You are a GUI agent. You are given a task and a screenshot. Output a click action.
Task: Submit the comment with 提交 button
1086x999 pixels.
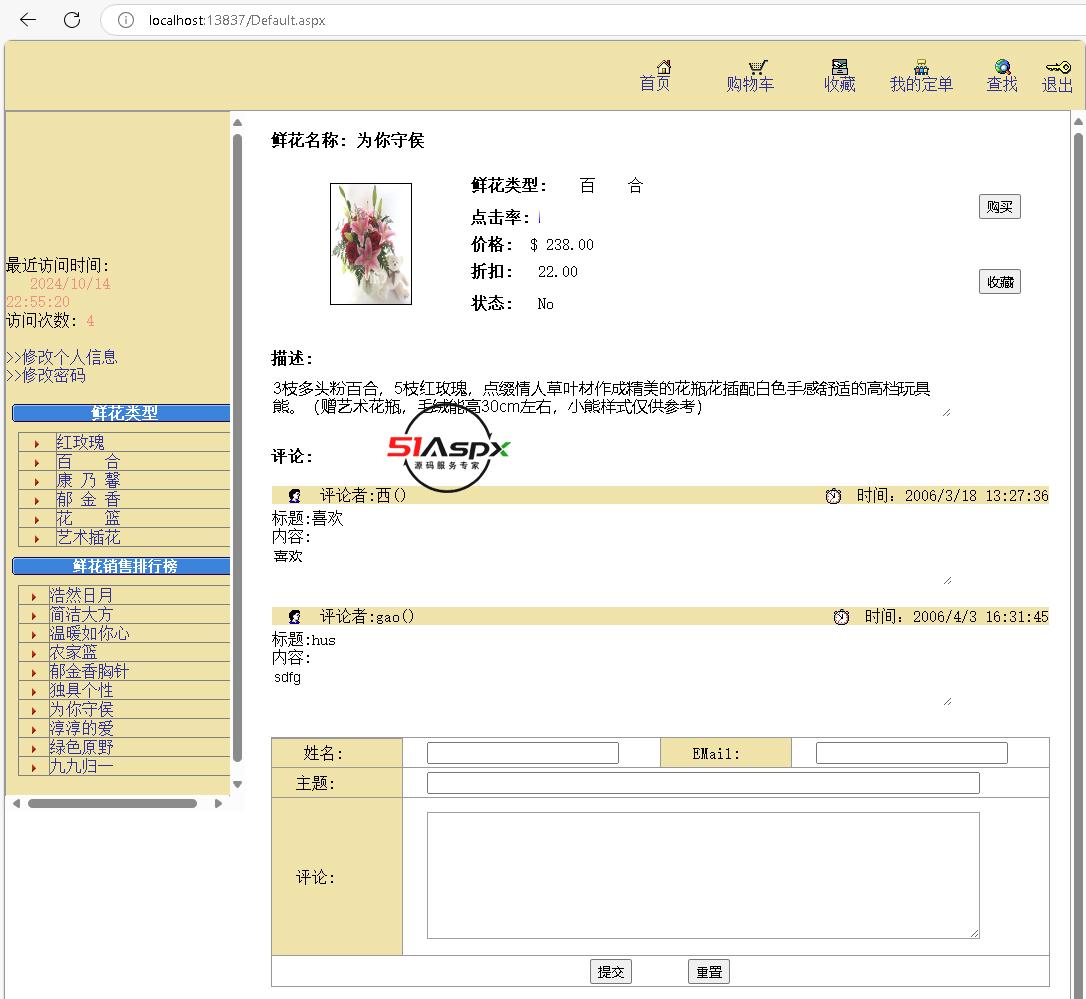pyautogui.click(x=610, y=971)
